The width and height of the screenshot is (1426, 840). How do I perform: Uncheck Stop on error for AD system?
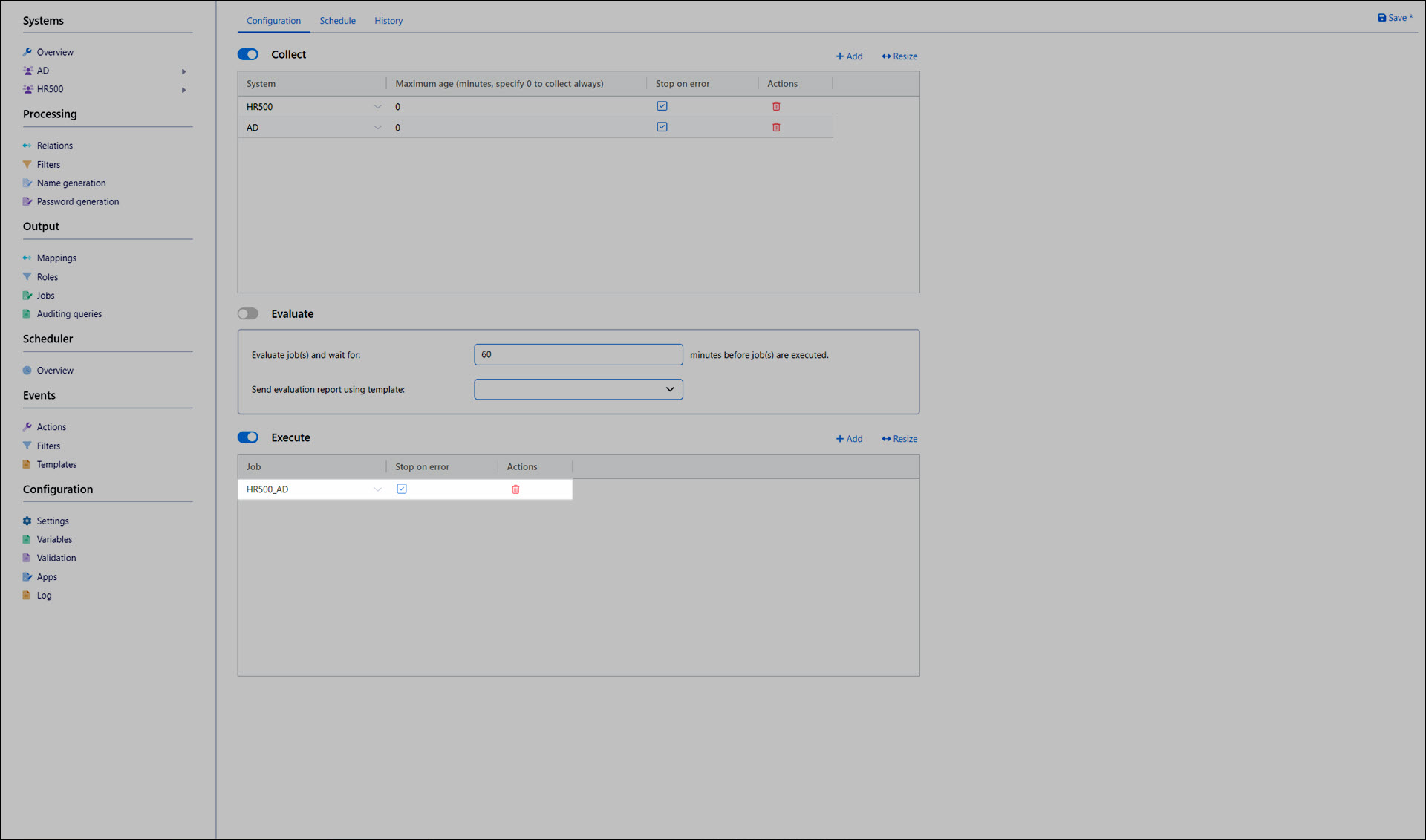(x=662, y=127)
